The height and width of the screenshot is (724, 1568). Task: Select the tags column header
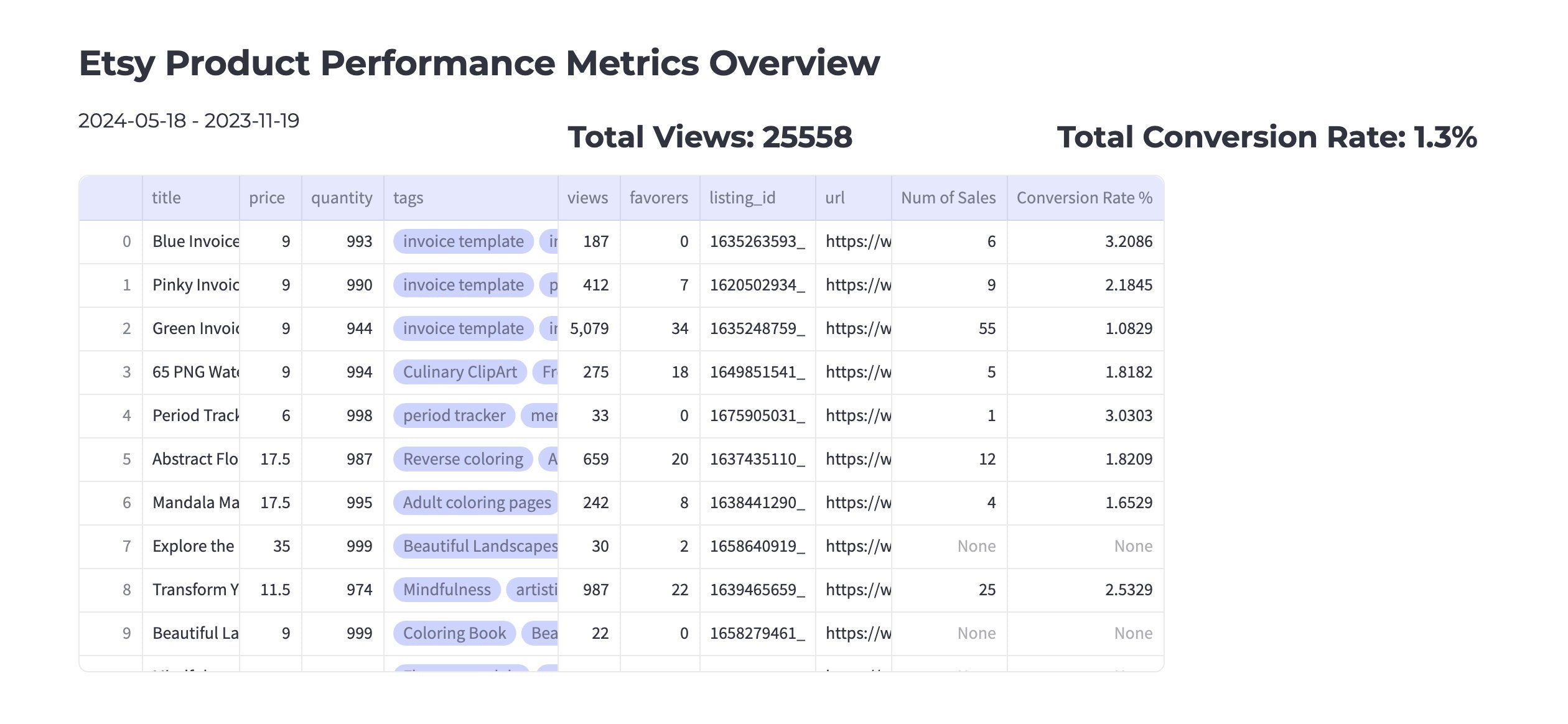(471, 198)
